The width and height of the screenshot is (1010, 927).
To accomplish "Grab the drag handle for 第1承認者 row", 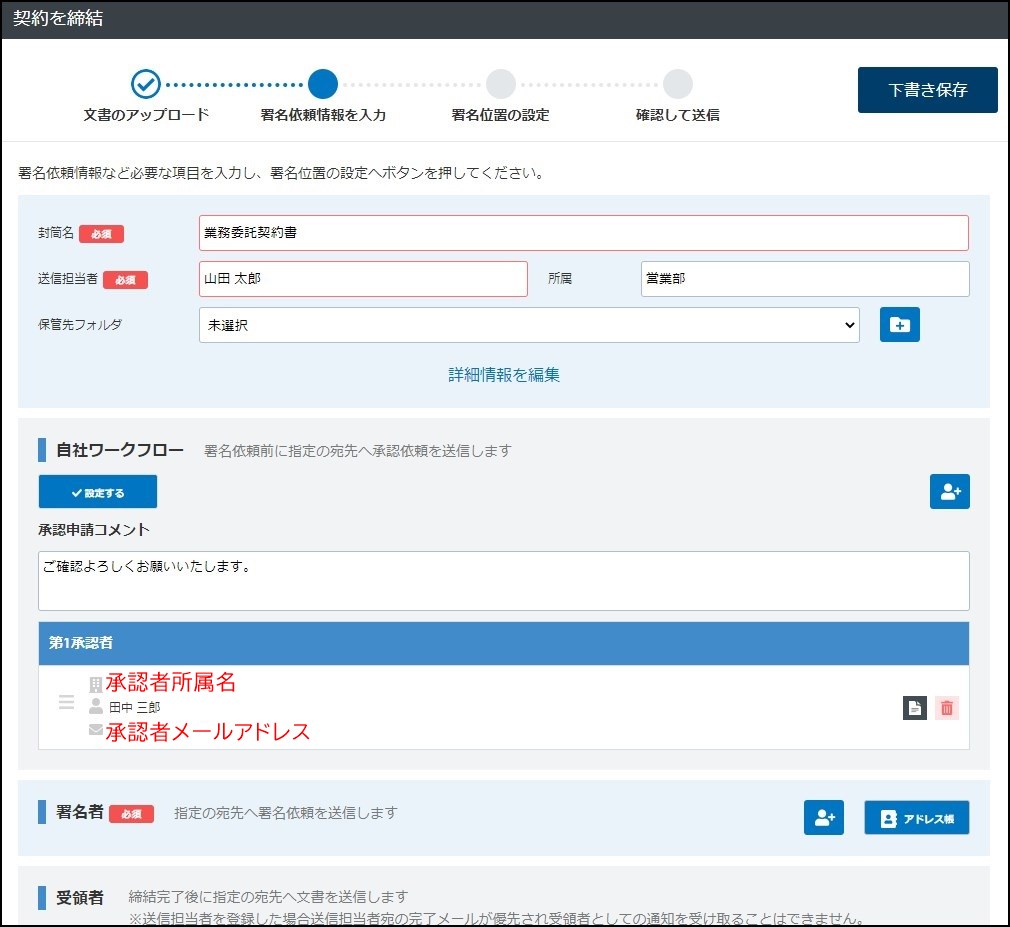I will 67,703.
